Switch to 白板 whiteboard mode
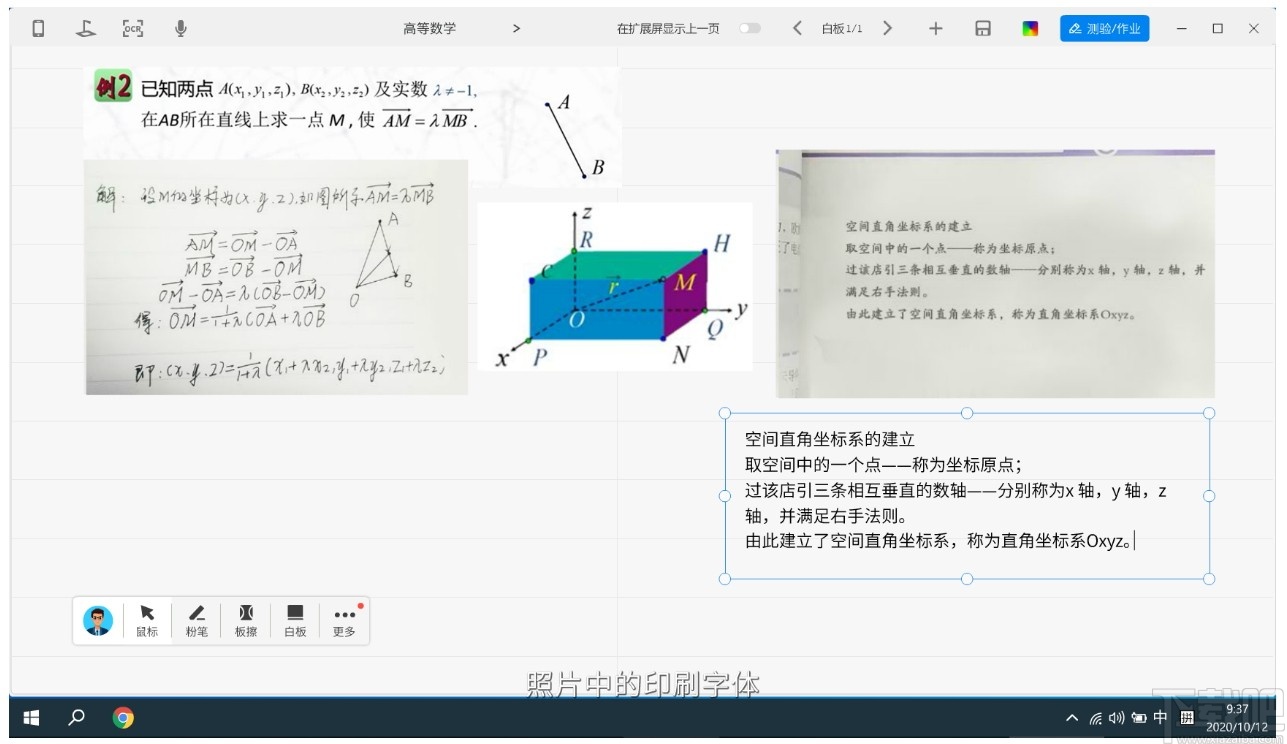Image resolution: width=1287 pixels, height=744 pixels. (295, 620)
